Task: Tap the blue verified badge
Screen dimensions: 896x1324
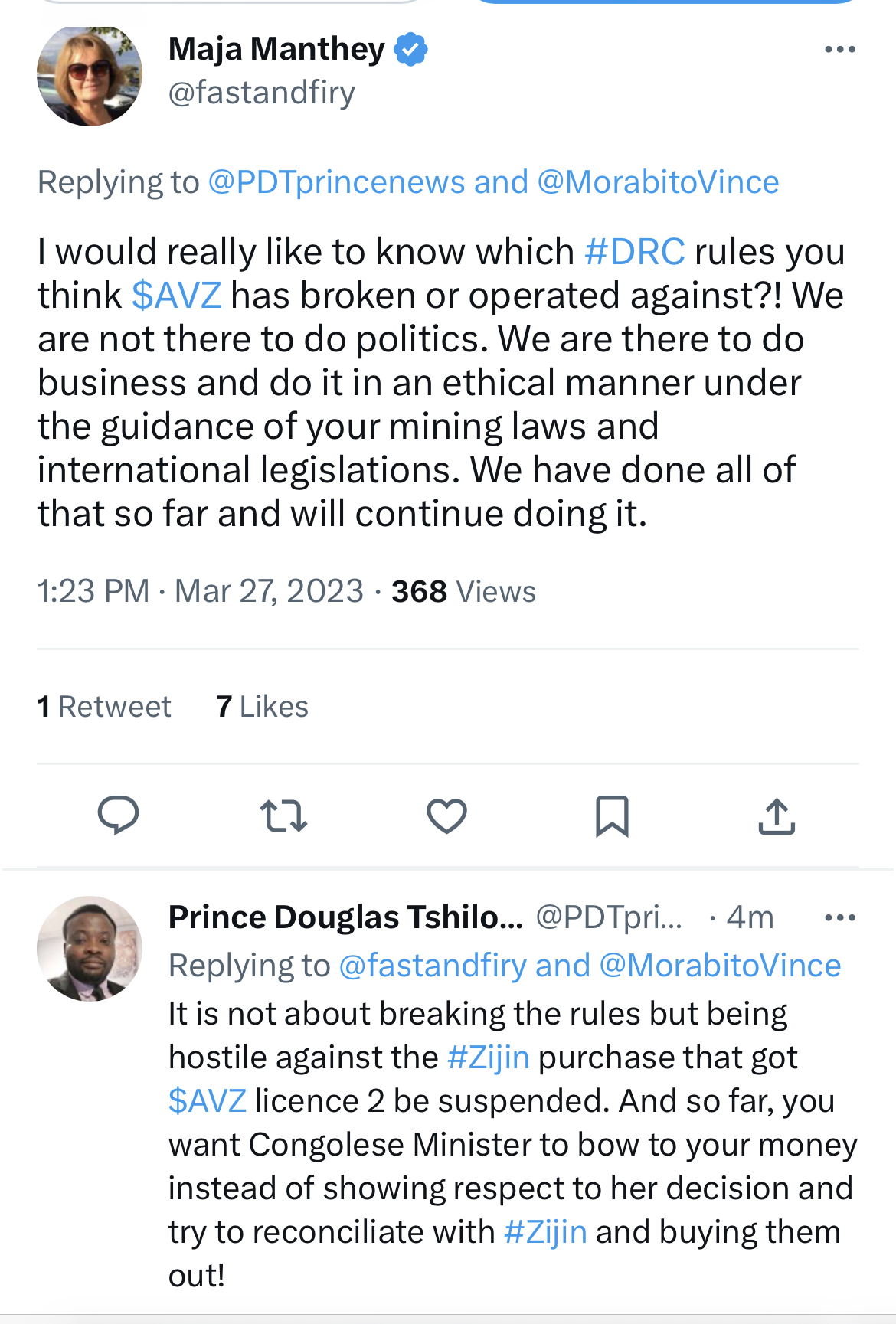Action: click(411, 50)
